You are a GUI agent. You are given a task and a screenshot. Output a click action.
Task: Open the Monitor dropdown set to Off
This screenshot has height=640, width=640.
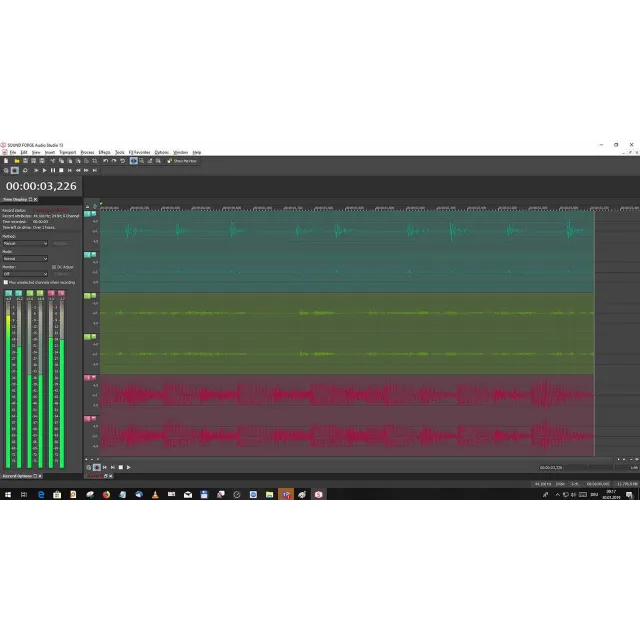pos(25,273)
